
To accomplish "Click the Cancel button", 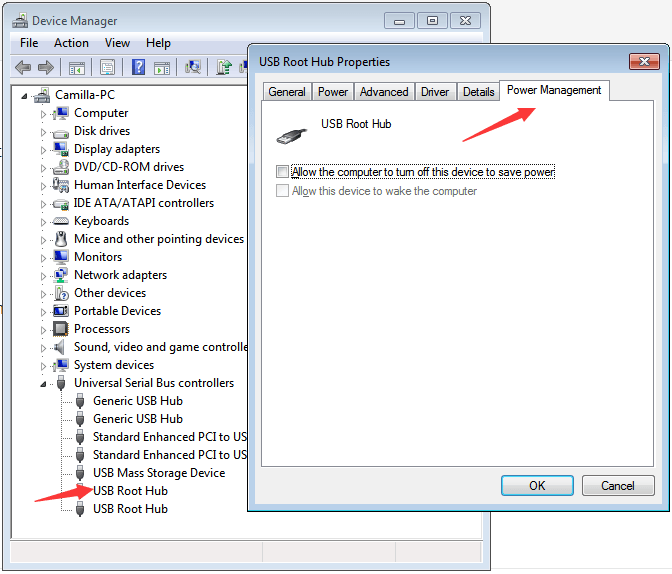I will pos(618,486).
